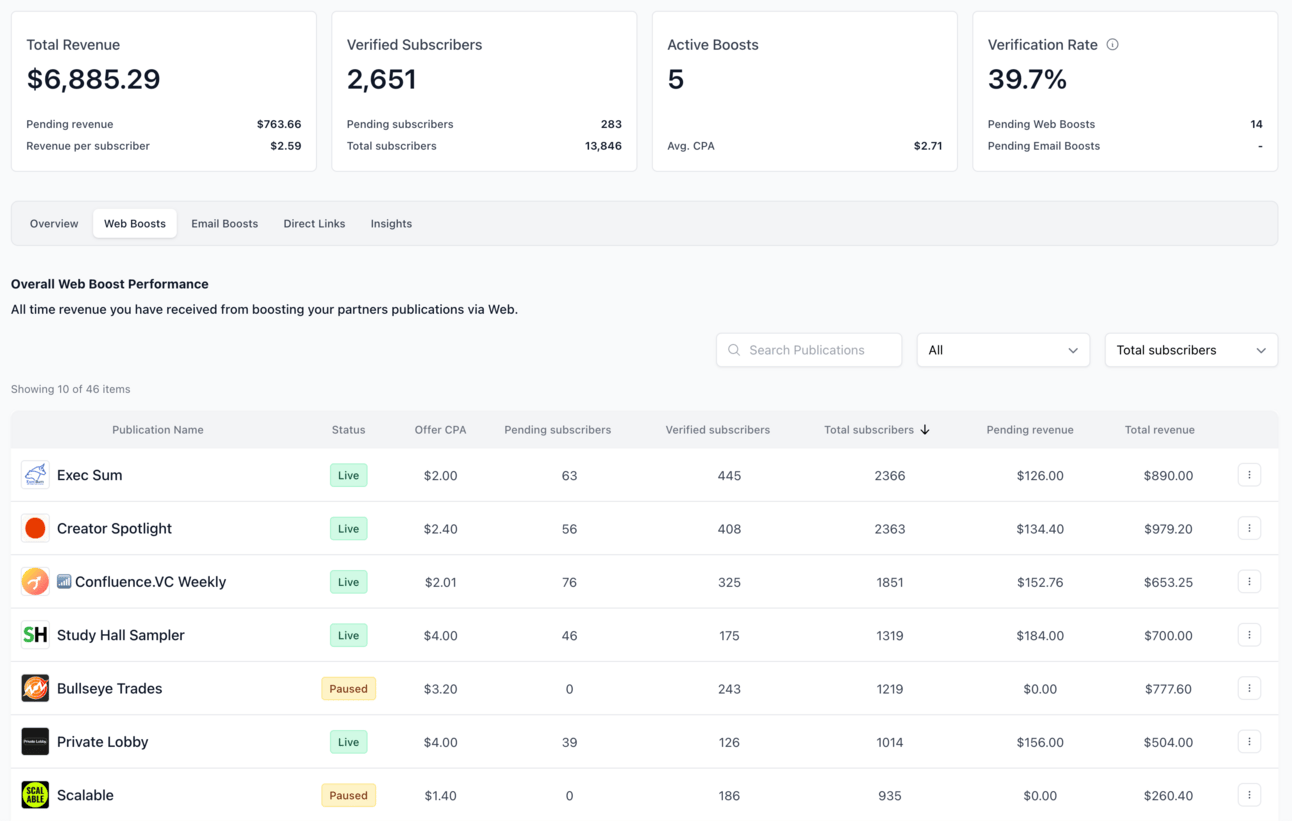Go to the Insights tab
This screenshot has height=821, width=1292.
point(391,224)
